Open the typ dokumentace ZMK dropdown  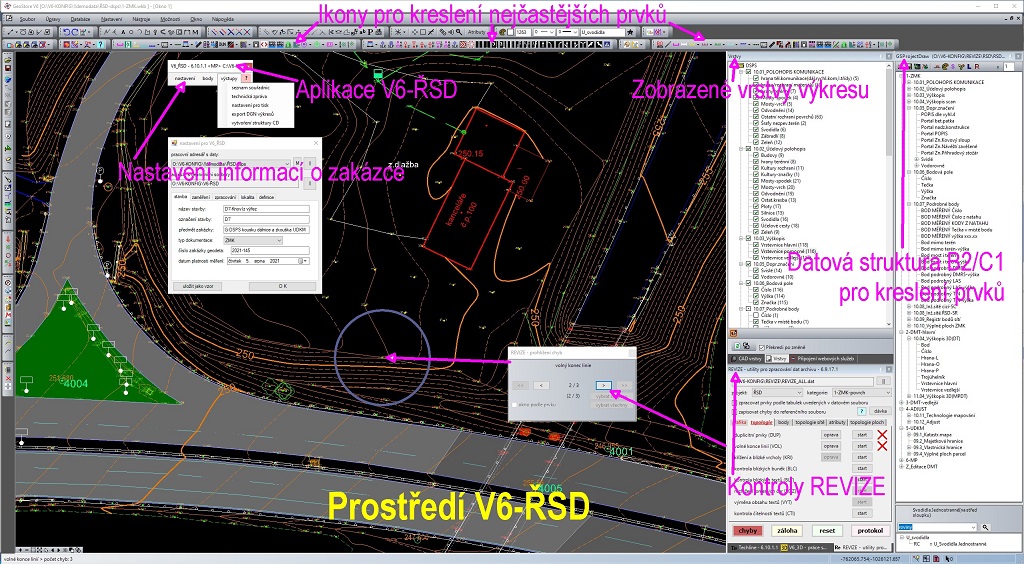pyautogui.click(x=253, y=240)
